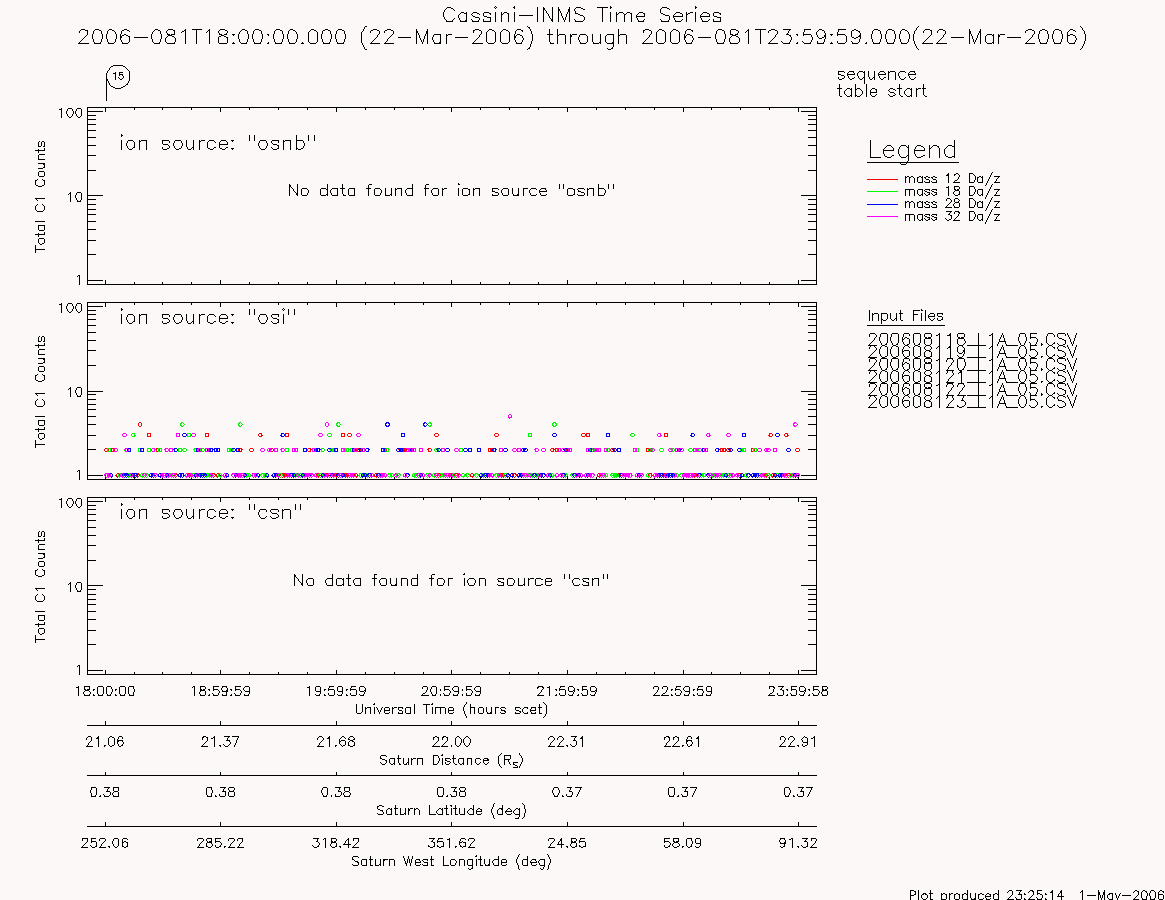Click the circled 15 sequence marker
This screenshot has width=1165, height=900.
tap(118, 77)
